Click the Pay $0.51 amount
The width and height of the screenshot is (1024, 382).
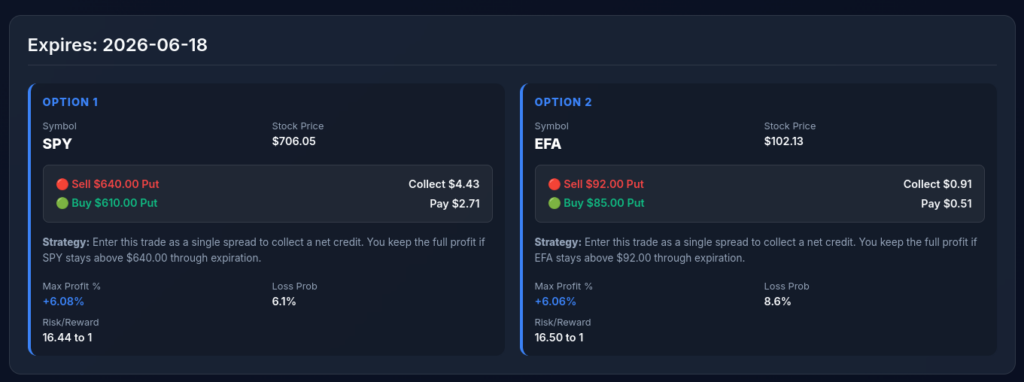click(946, 204)
